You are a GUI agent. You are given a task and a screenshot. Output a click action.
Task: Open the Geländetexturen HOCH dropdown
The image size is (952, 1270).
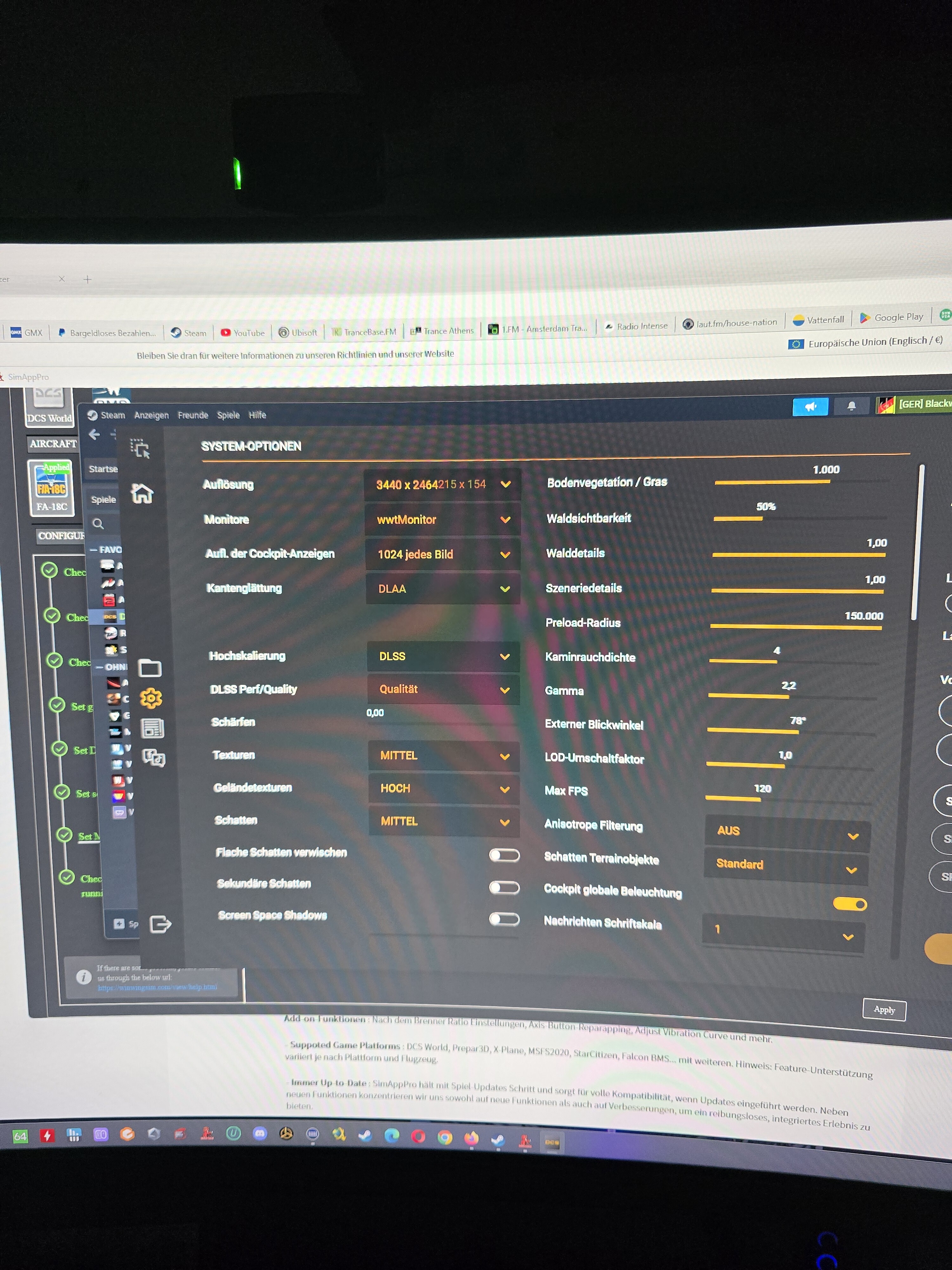pyautogui.click(x=444, y=788)
